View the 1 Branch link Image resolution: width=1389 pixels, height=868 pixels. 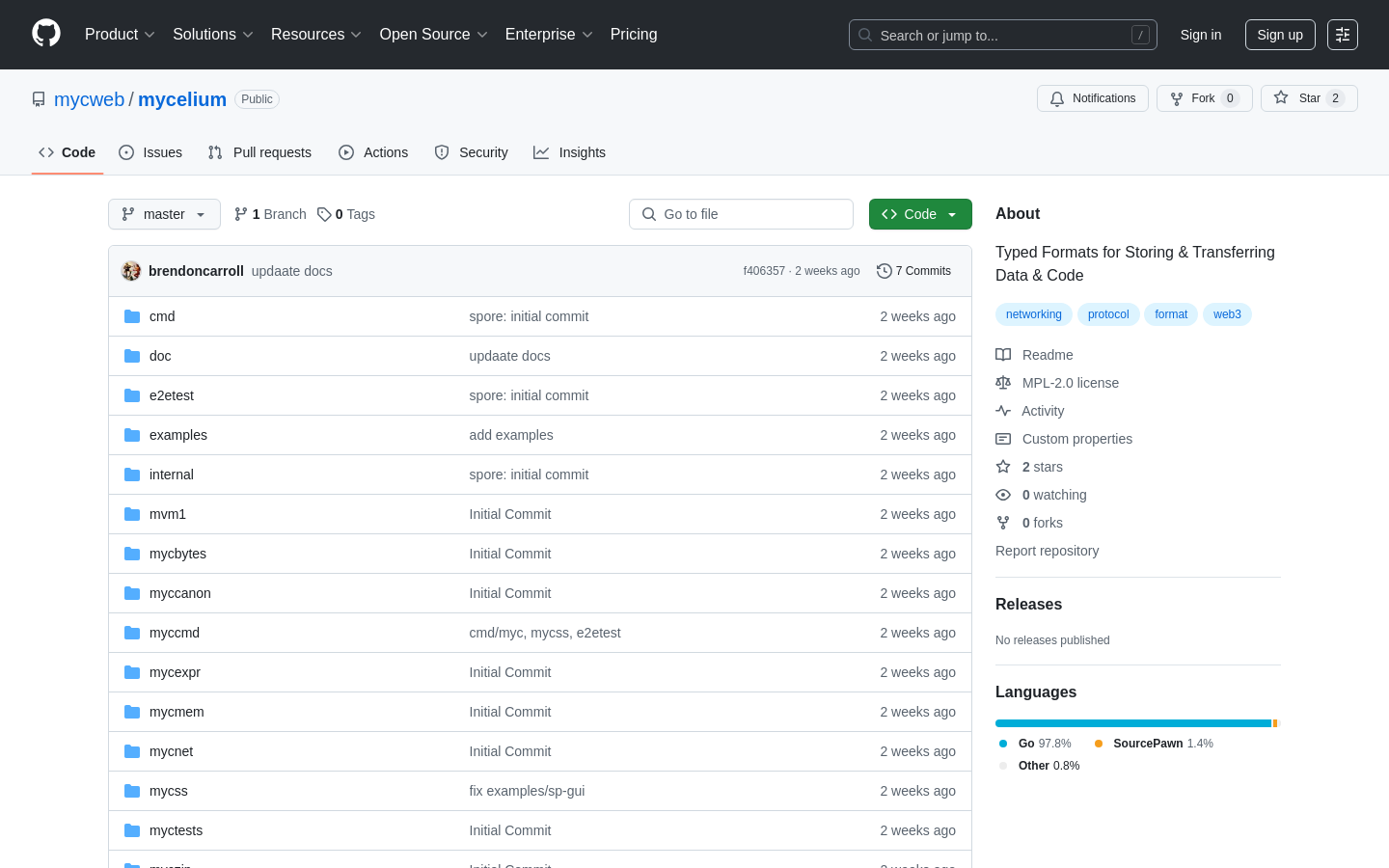click(270, 214)
